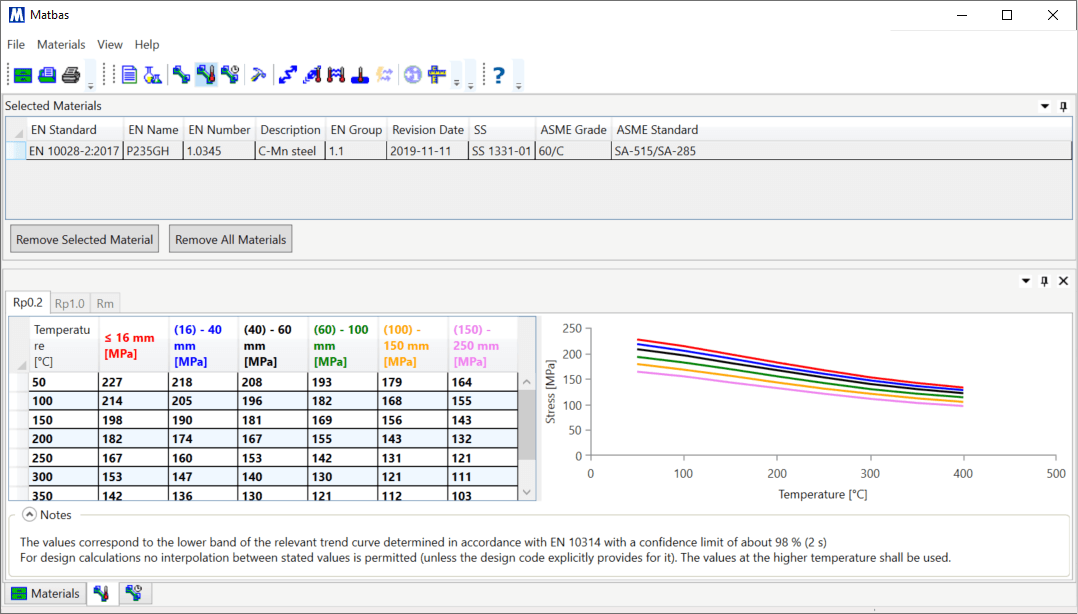1078x614 pixels.
Task: Click the printer icon in the toolbar
Action: (x=71, y=75)
